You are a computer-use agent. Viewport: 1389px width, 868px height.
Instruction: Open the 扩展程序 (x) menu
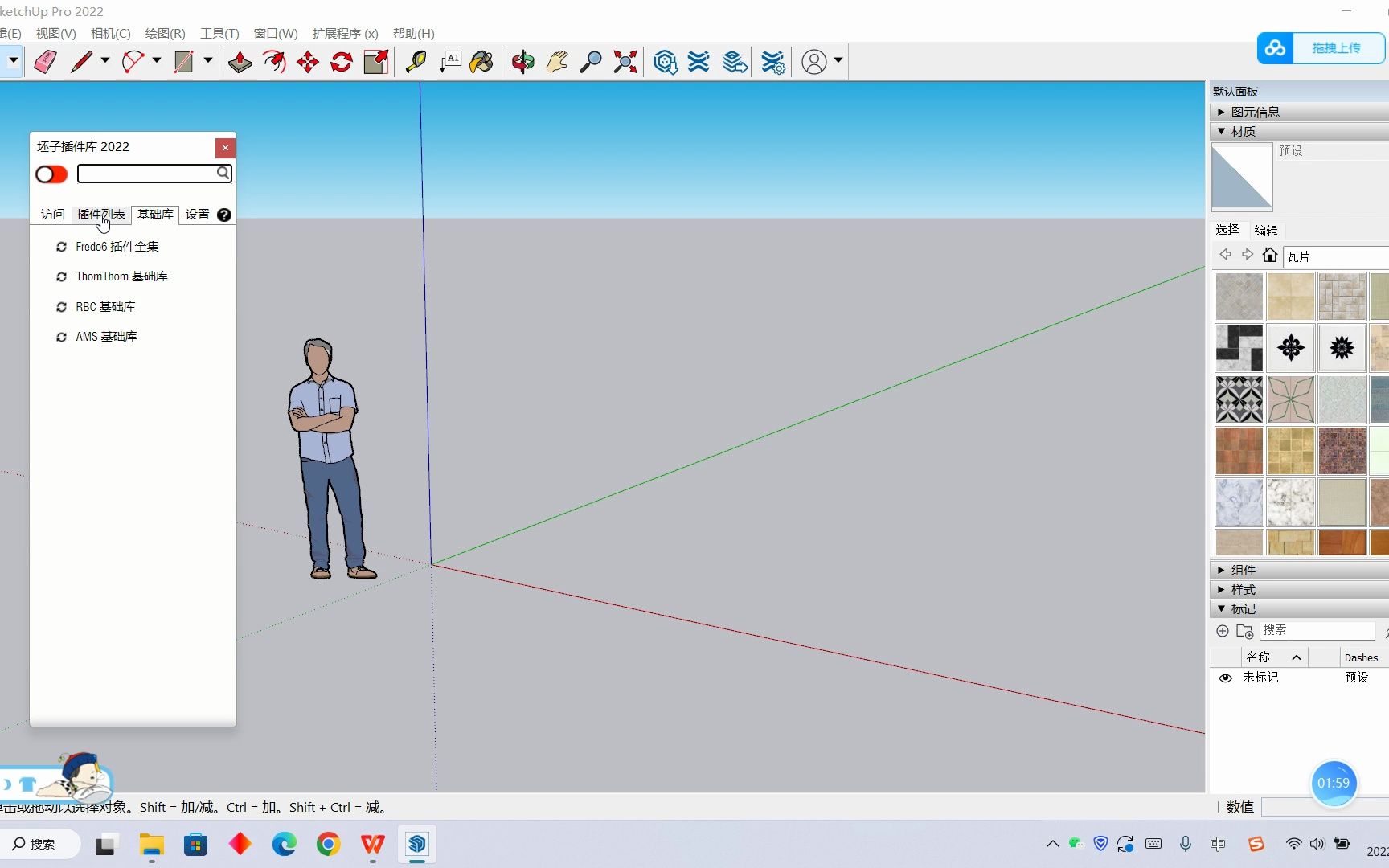click(345, 33)
